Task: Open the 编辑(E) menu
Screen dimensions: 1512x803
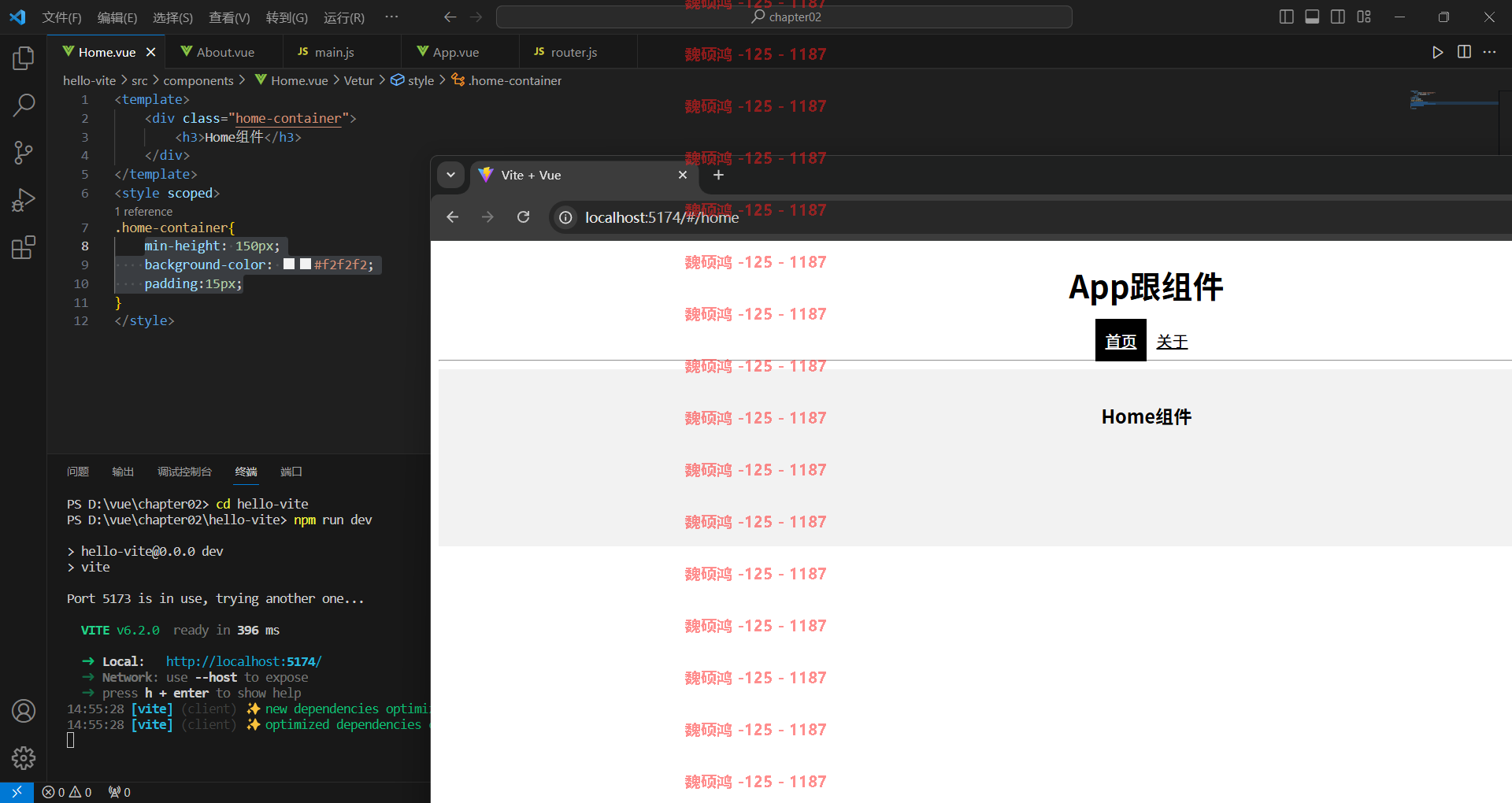Action: 117,17
